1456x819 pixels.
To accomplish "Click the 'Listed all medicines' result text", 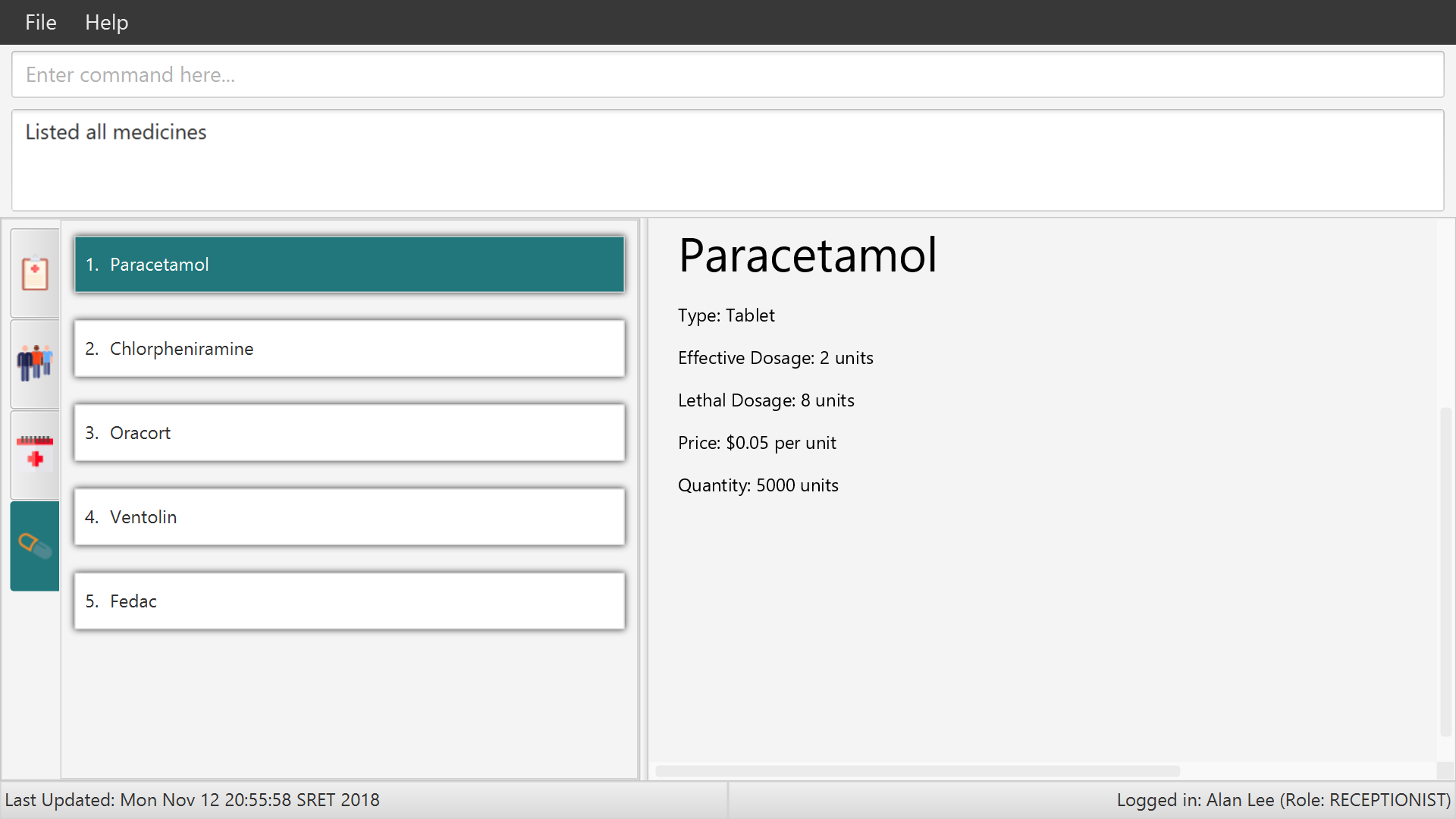I will (116, 132).
